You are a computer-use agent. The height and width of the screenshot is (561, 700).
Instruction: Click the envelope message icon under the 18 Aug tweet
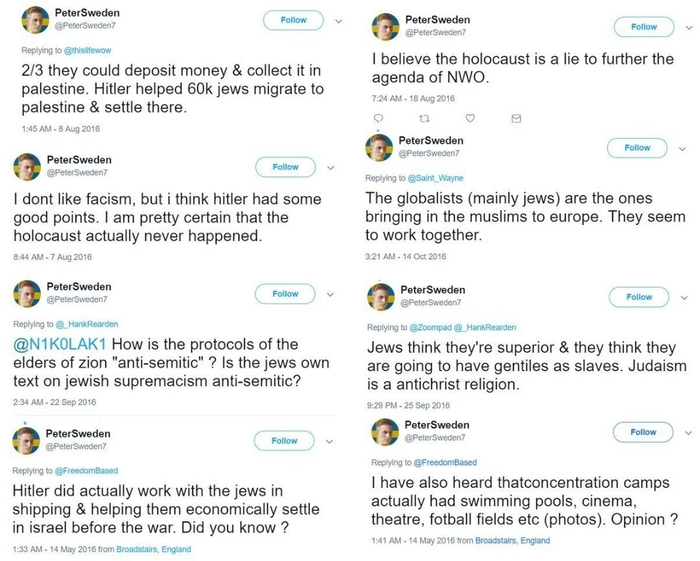(516, 118)
